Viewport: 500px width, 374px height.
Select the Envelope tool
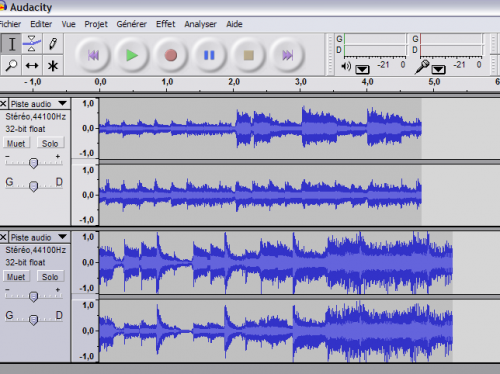32,44
